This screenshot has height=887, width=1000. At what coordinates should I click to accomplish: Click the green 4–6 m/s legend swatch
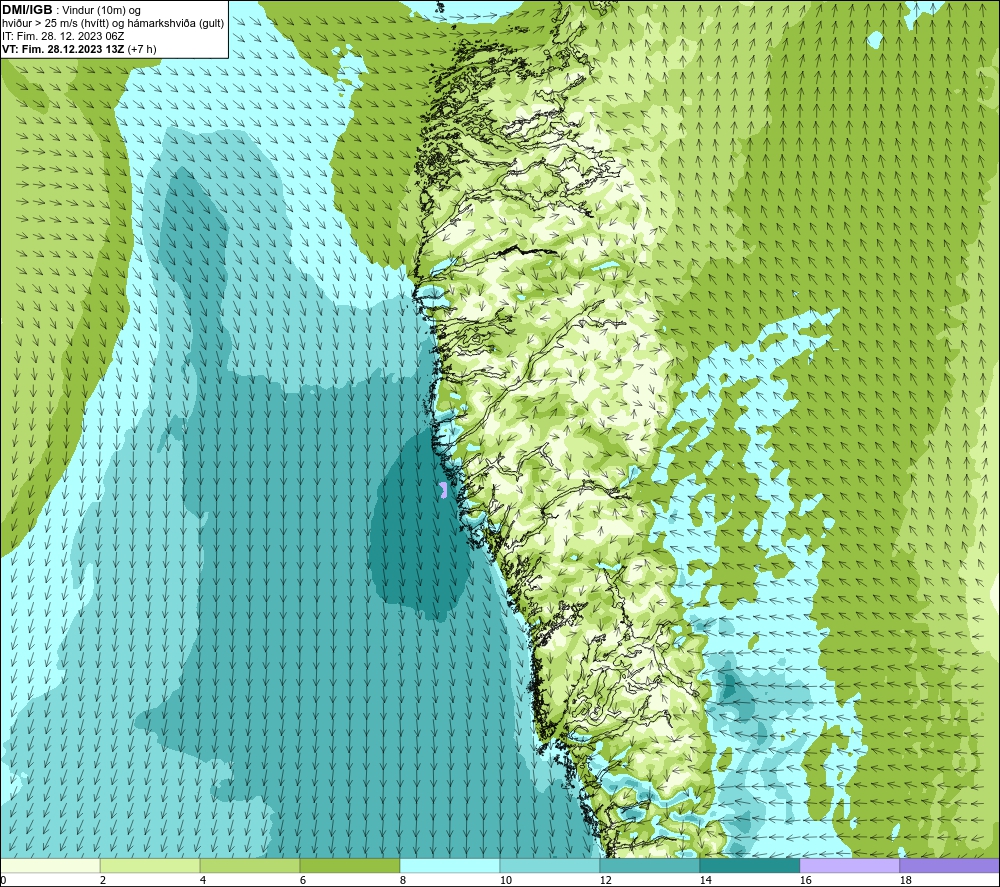point(250,865)
